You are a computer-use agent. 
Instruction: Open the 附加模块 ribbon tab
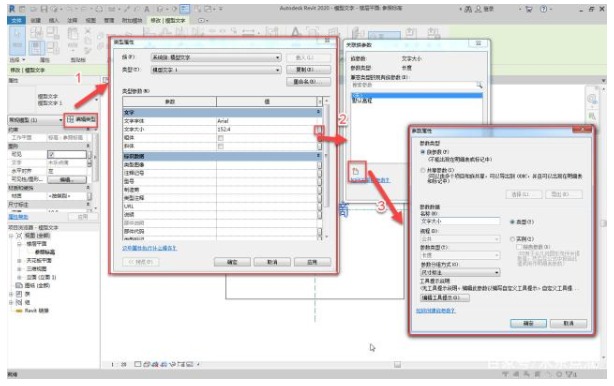click(132, 20)
